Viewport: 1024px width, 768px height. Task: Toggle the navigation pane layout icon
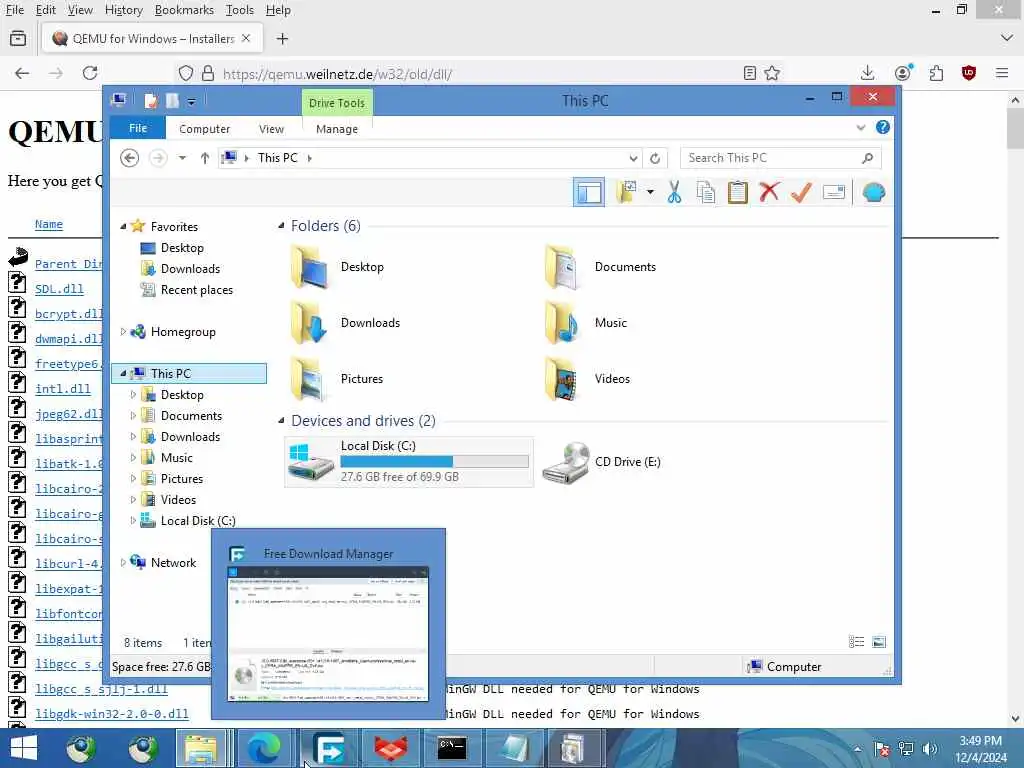(589, 193)
